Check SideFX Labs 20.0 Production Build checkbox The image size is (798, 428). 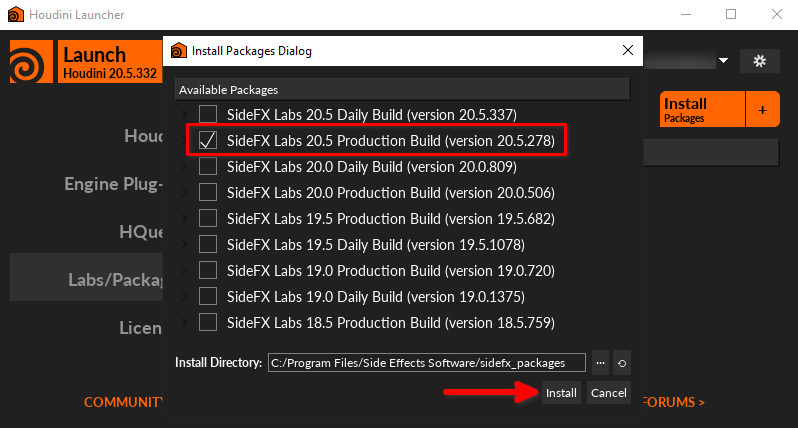208,192
